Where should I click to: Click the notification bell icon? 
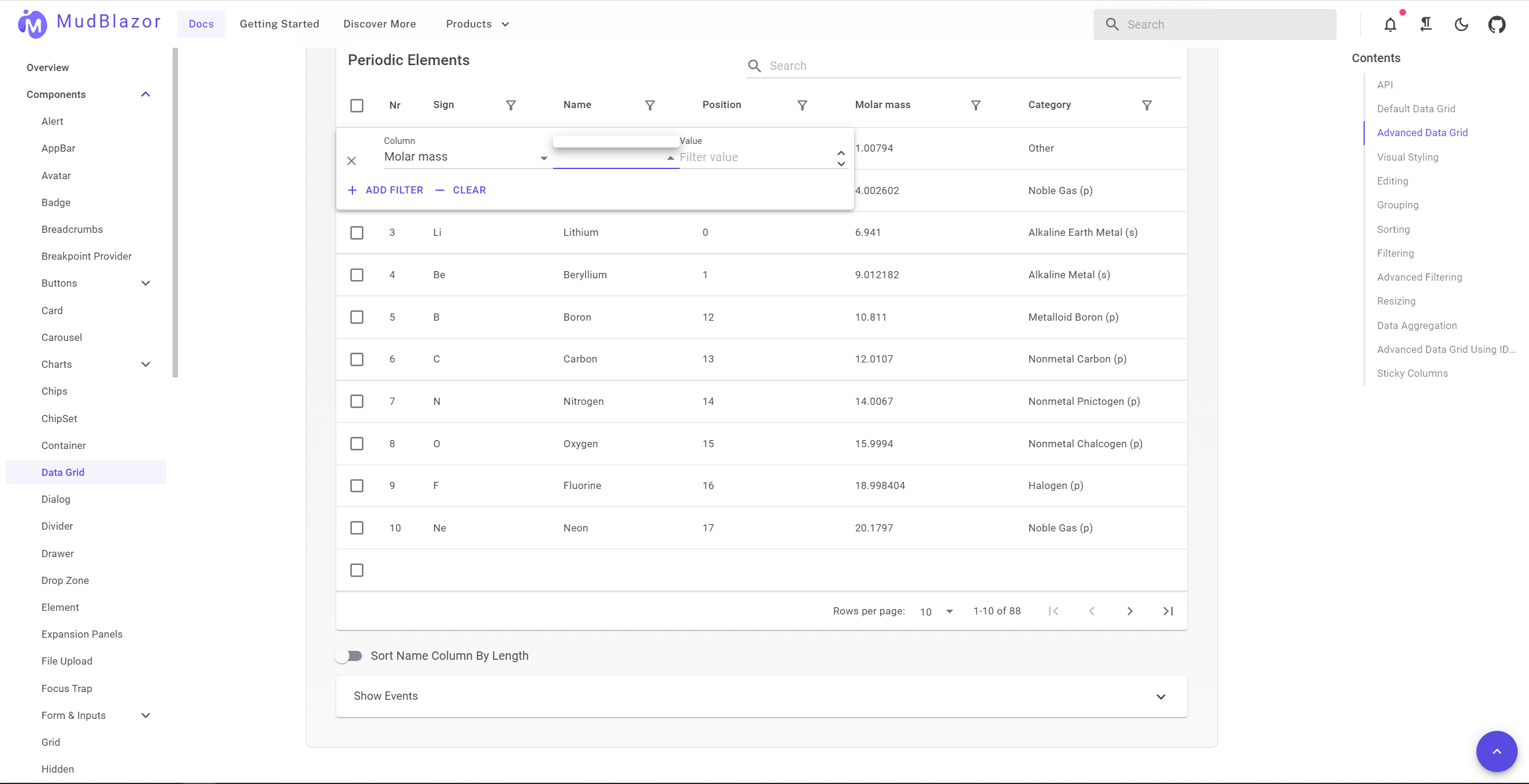[1390, 24]
